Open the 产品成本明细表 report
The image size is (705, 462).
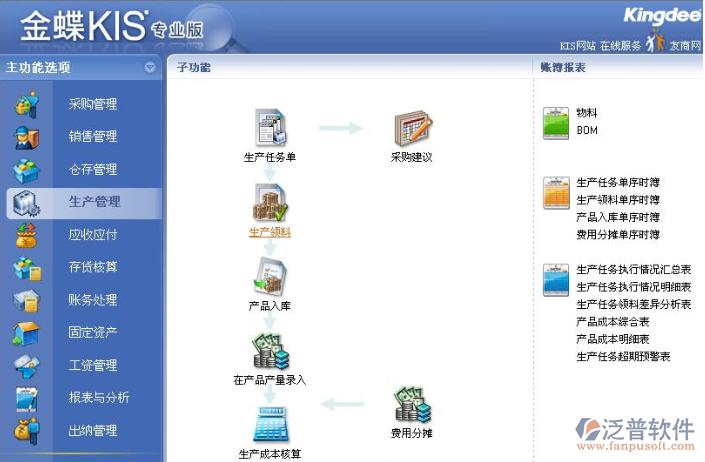(x=613, y=339)
